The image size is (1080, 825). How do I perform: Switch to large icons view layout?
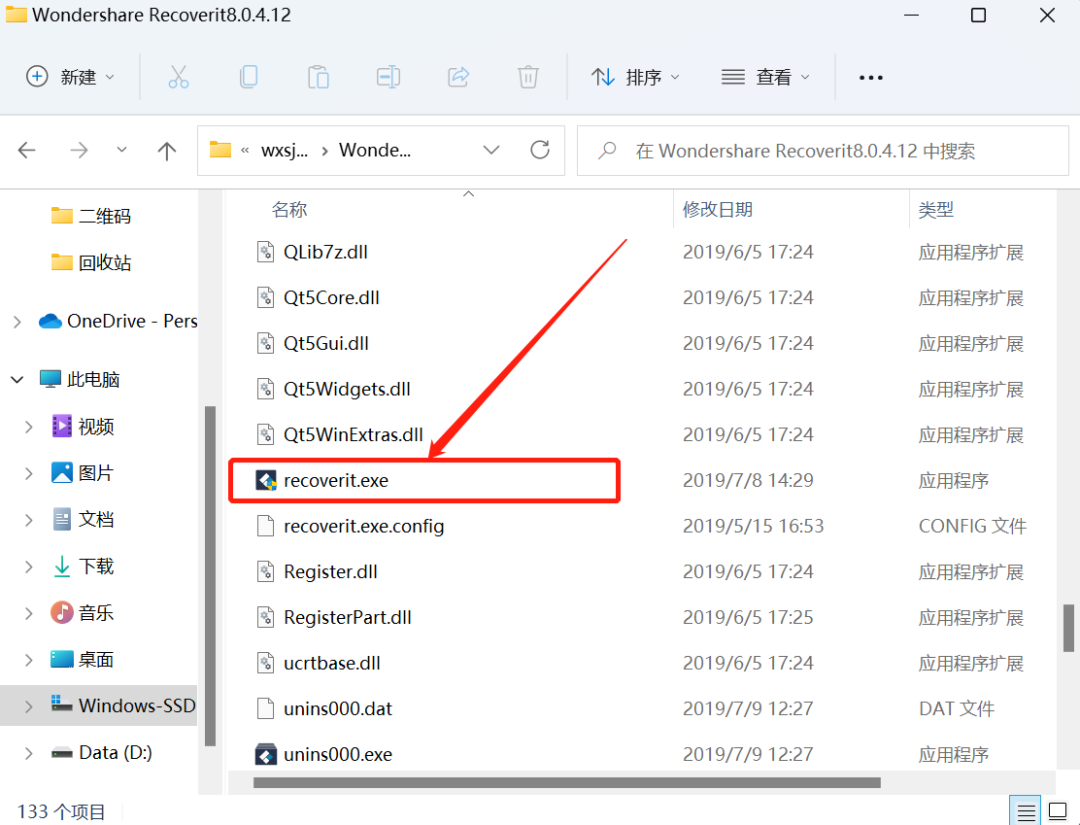1058,811
